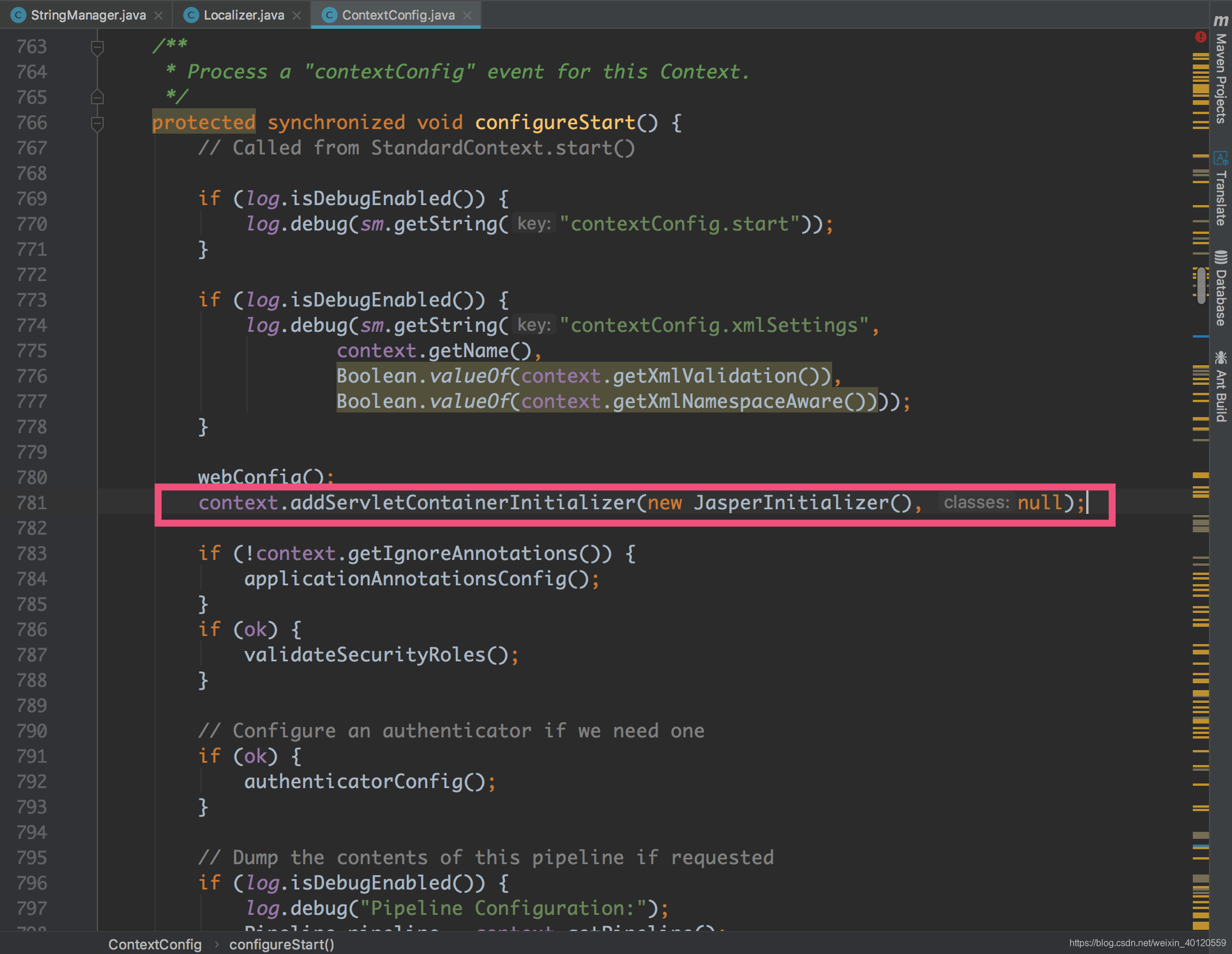Click getXmlValidation on line 776

point(705,376)
